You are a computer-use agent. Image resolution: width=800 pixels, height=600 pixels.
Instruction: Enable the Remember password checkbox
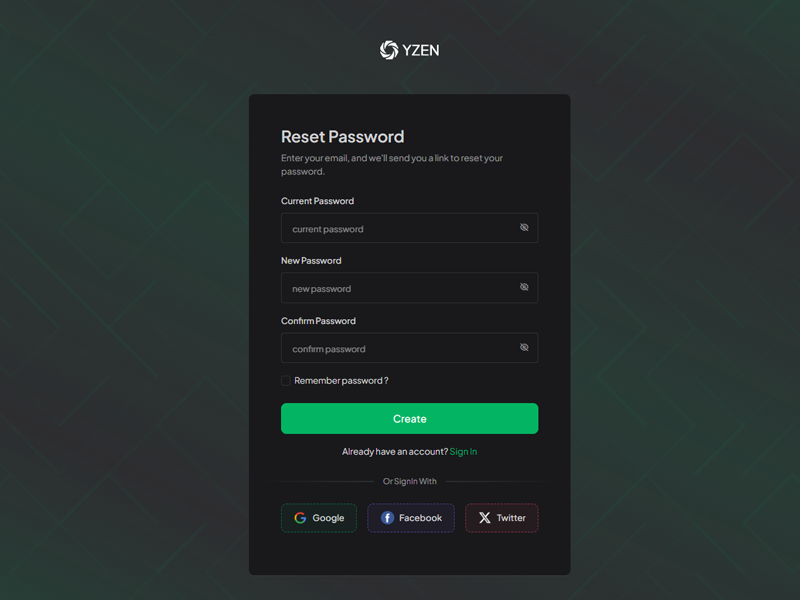pos(286,381)
